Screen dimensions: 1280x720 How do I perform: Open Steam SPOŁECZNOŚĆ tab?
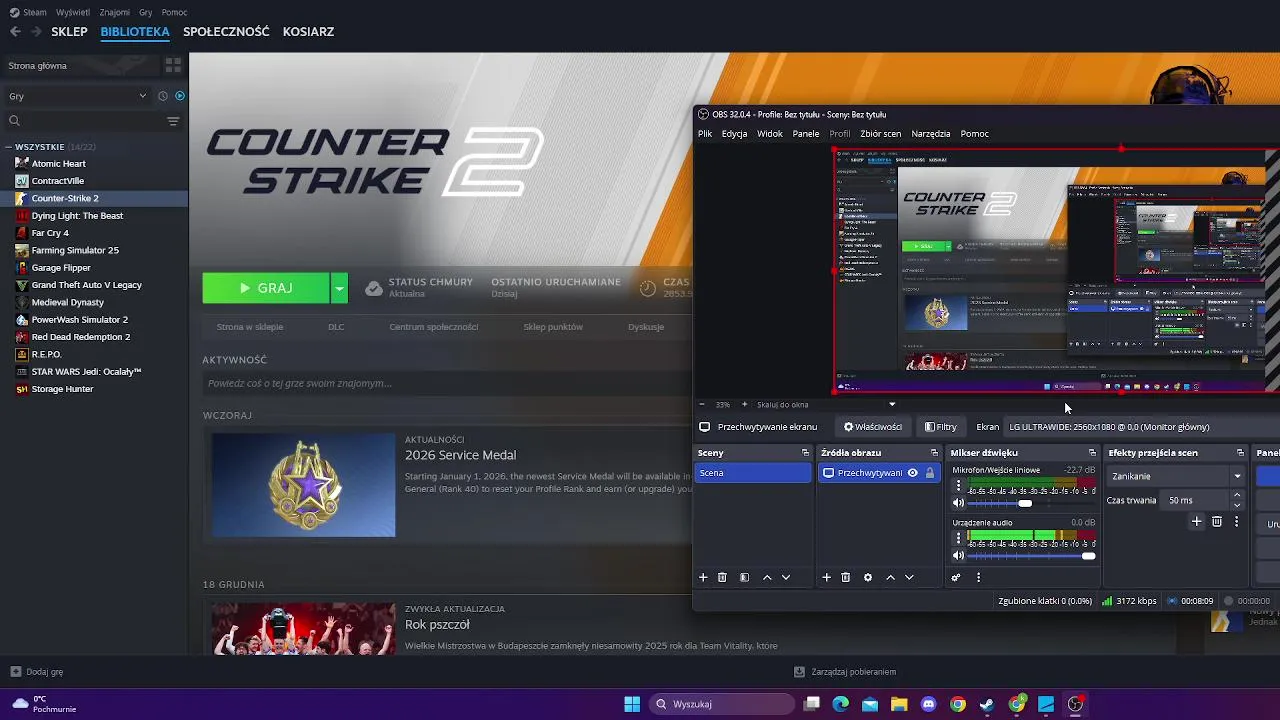point(226,31)
